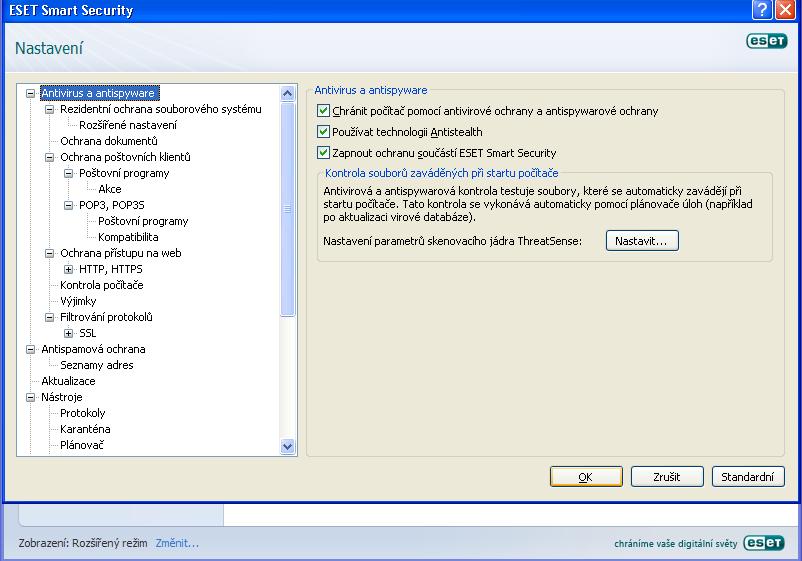
Task: Select 'Výjimky' tree item
Action: click(x=78, y=301)
